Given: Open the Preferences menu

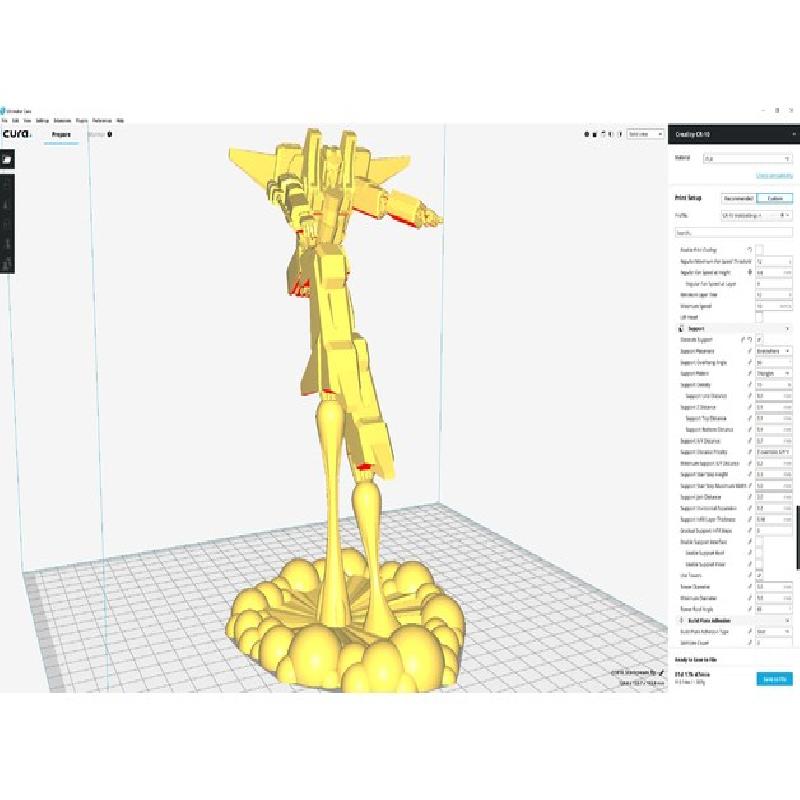Looking at the screenshot, I should (x=102, y=121).
